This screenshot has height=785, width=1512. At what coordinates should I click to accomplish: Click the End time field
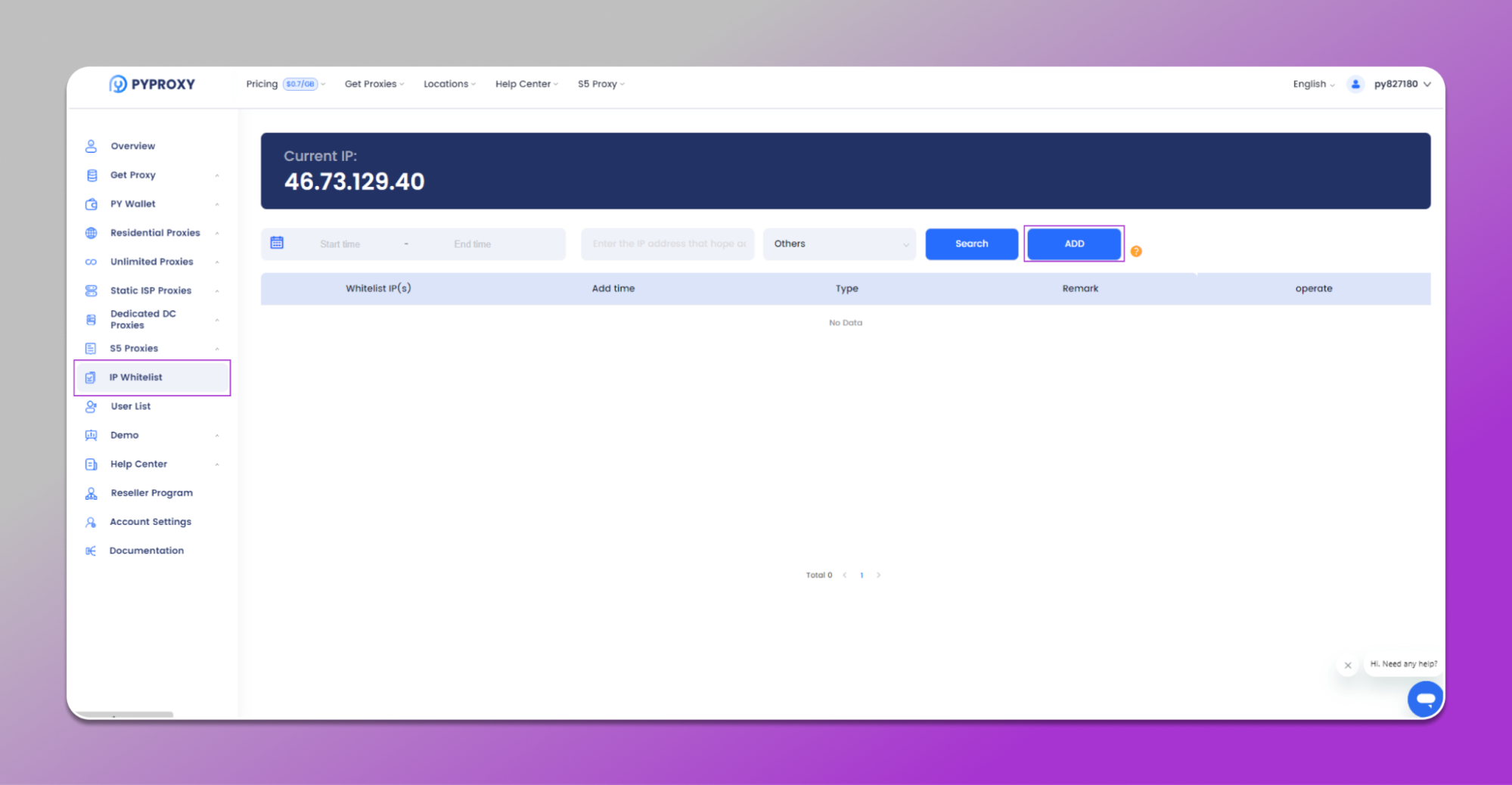(x=473, y=244)
